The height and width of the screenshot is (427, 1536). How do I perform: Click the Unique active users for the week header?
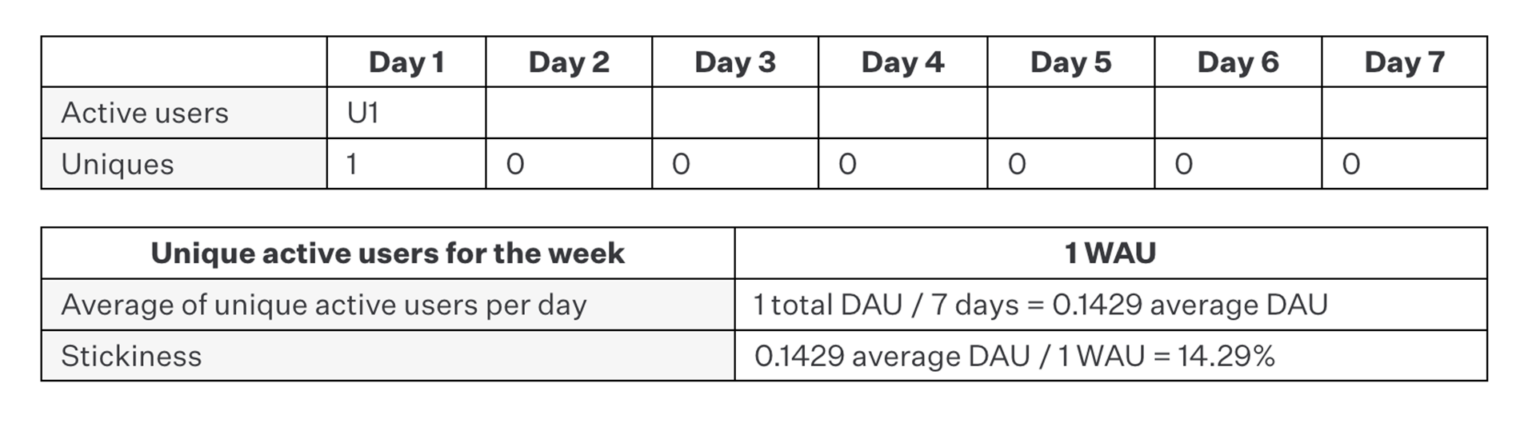click(x=387, y=253)
